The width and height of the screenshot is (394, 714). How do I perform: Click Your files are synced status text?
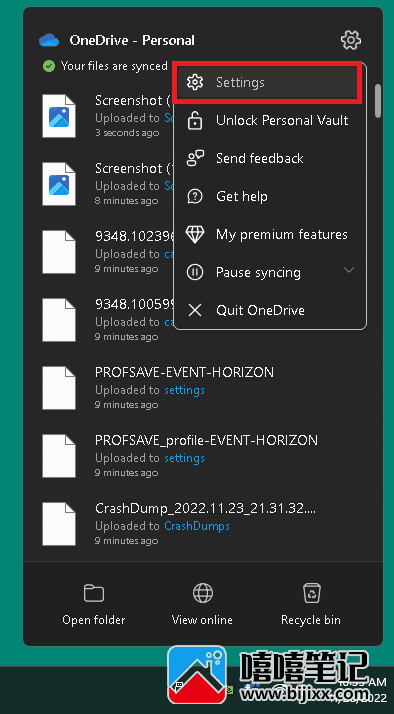114,66
